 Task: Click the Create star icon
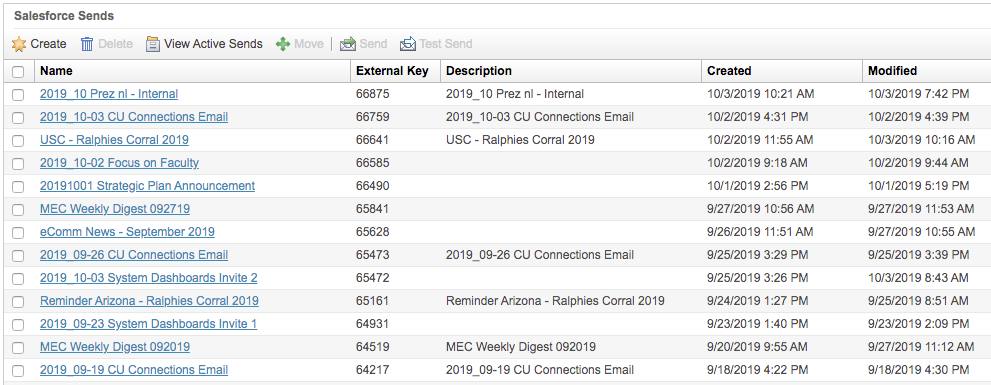click(x=19, y=44)
